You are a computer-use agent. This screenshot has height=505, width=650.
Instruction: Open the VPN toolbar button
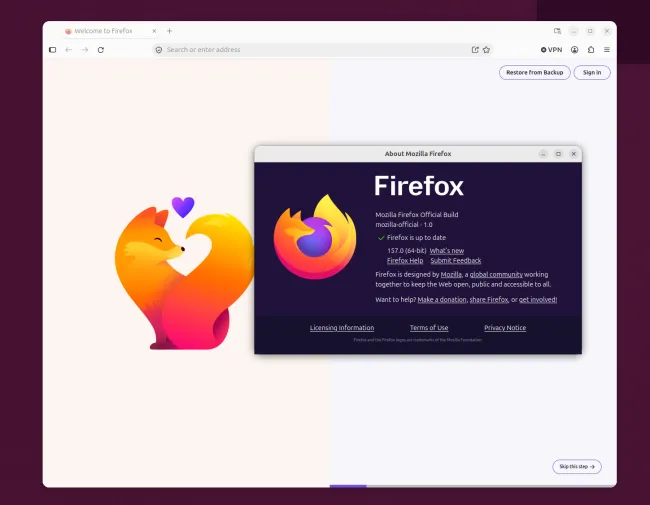coord(551,50)
